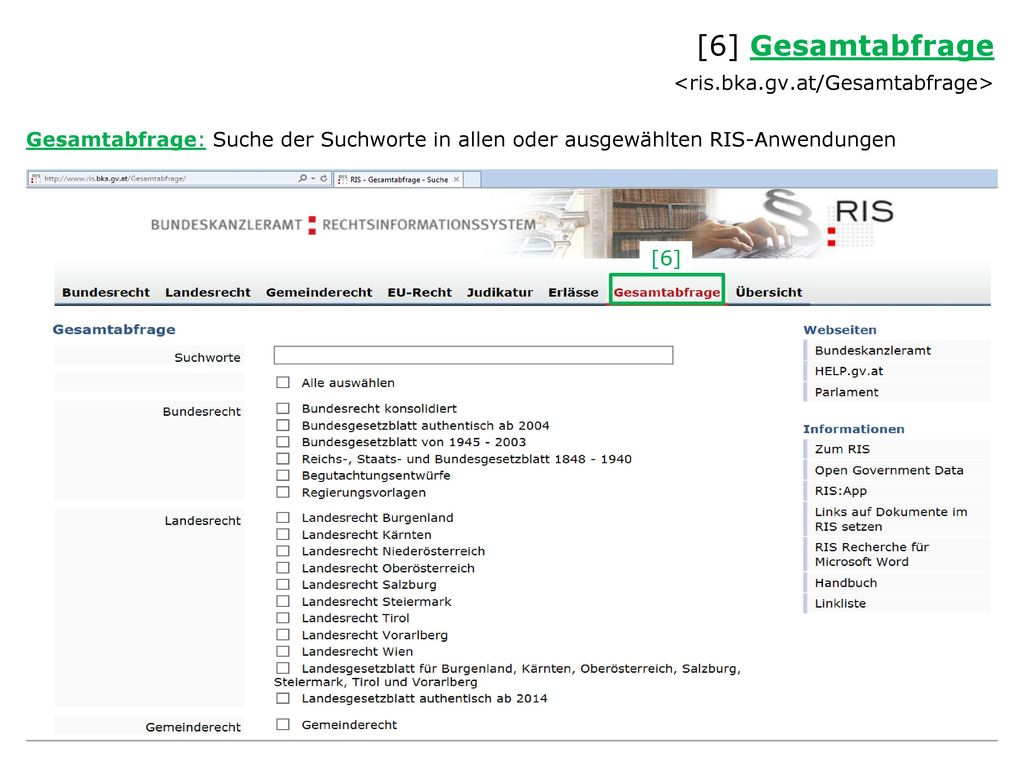Screen dimensions: 1024x768
Task: Open the Landesrecht navigation menu item
Action: click(x=208, y=293)
